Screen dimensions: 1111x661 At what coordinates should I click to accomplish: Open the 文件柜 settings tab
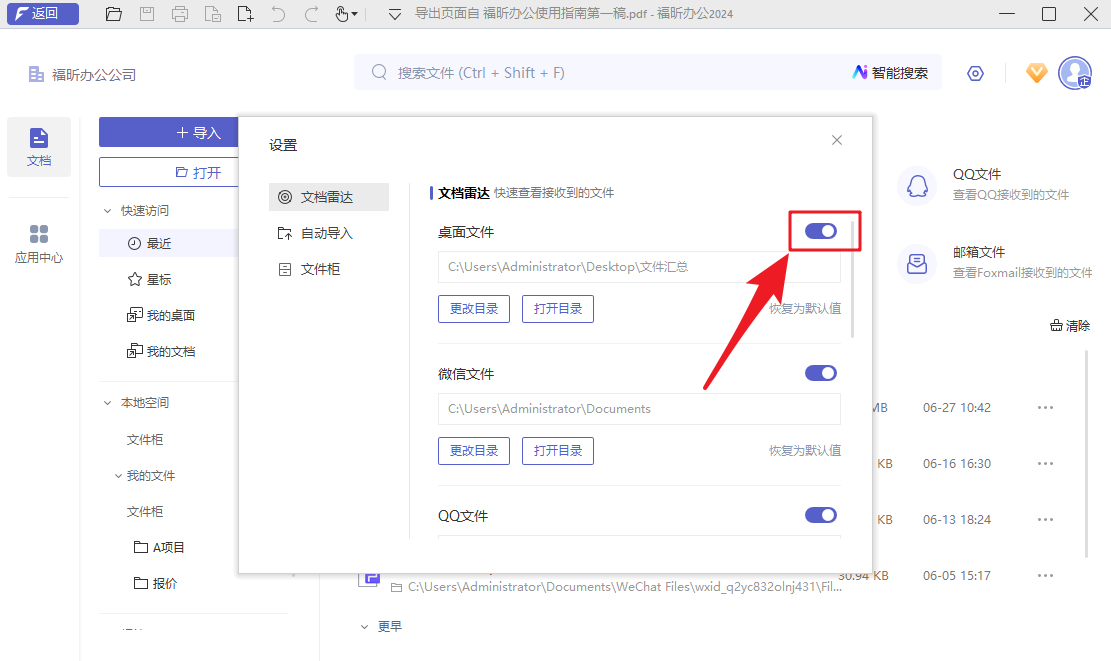click(x=329, y=268)
